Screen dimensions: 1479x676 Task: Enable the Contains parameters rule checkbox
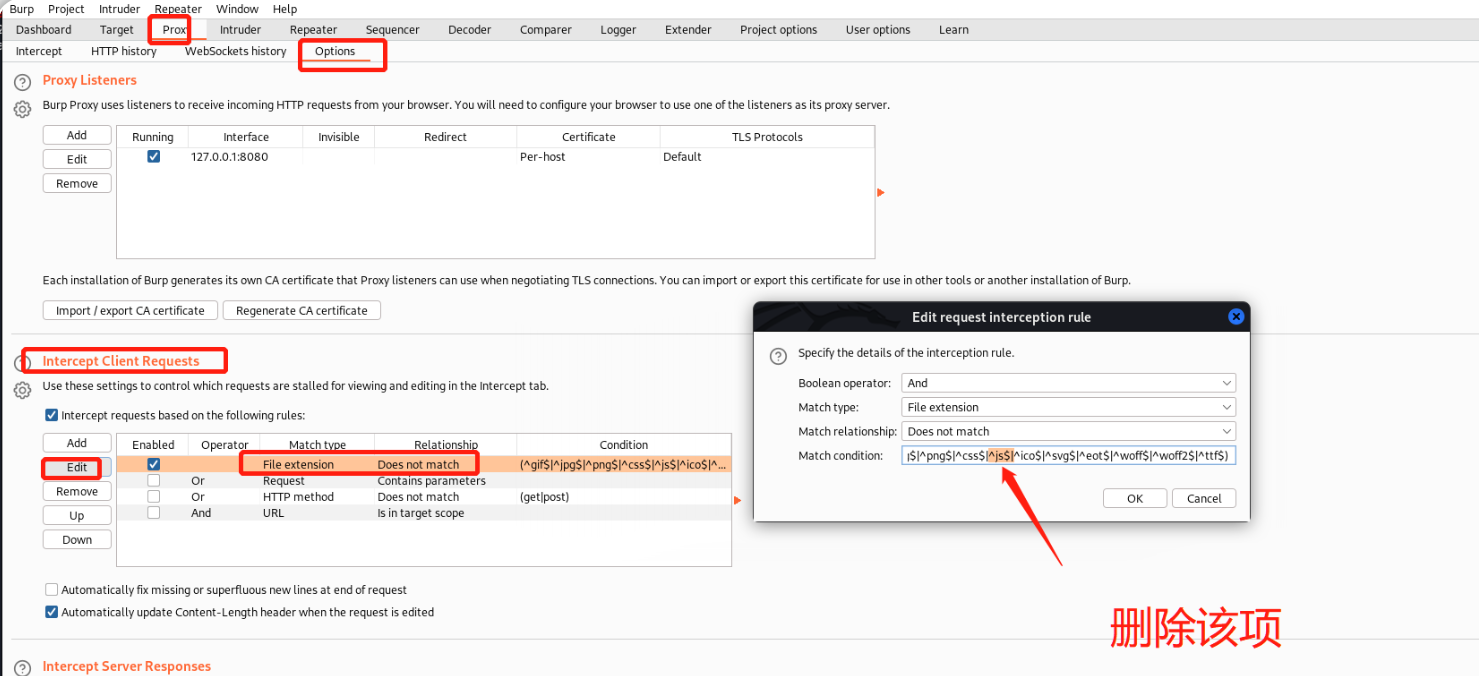click(153, 481)
